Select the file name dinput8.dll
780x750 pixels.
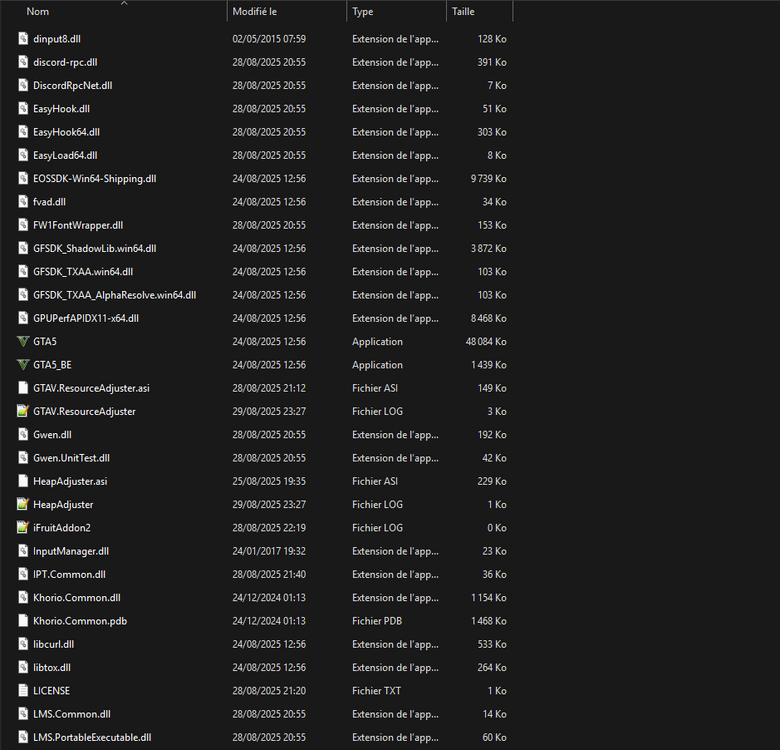click(x=57, y=39)
